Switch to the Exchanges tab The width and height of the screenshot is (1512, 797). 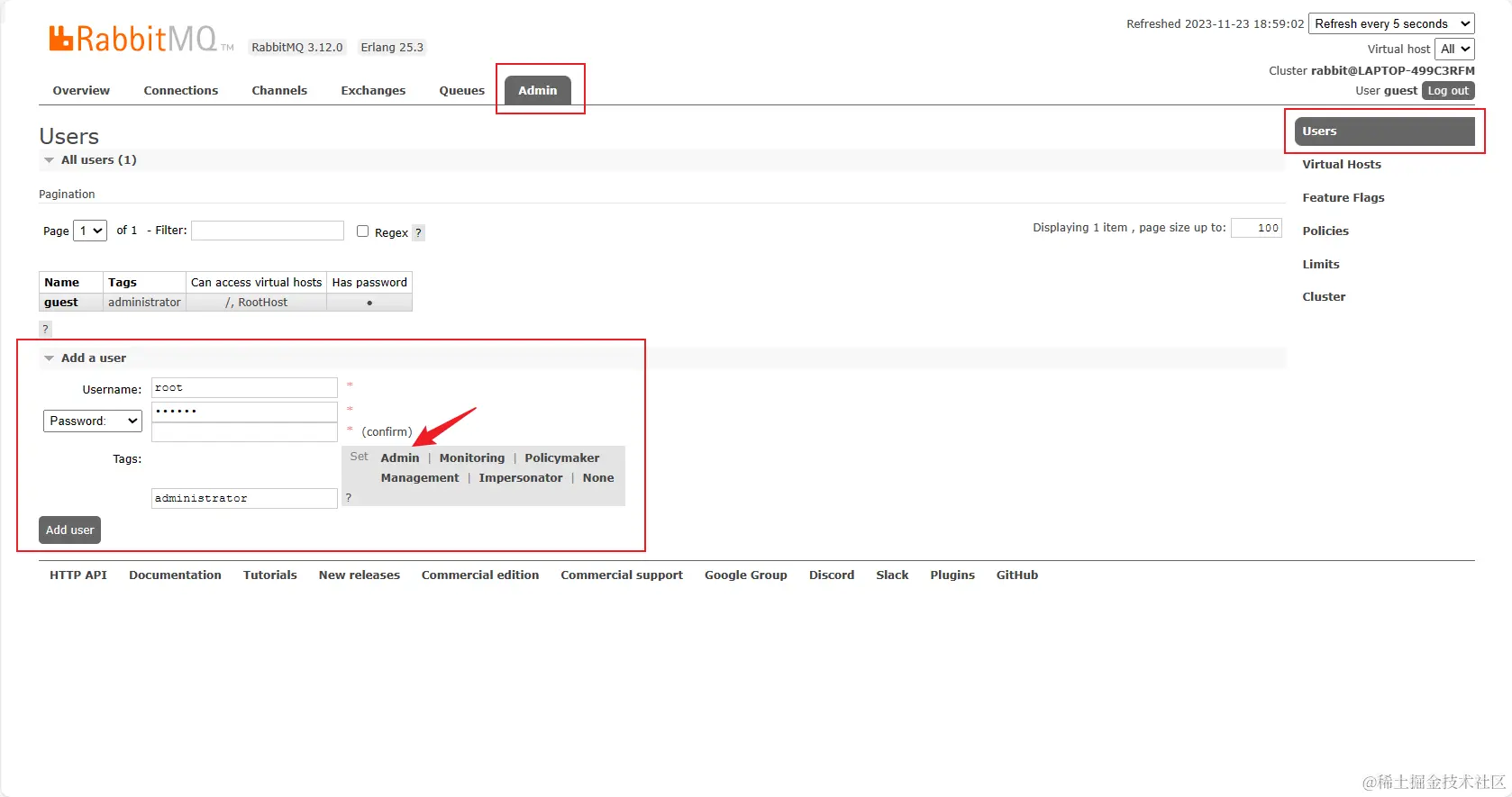pyautogui.click(x=373, y=90)
